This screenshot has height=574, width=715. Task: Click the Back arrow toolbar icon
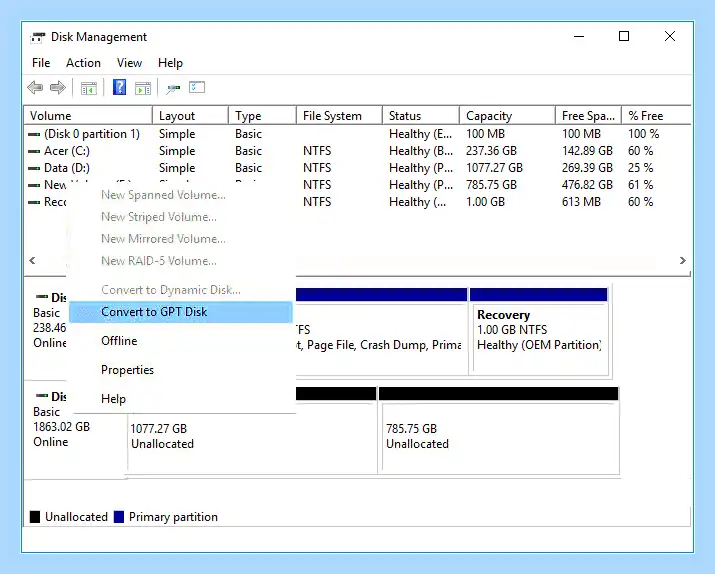click(x=35, y=88)
